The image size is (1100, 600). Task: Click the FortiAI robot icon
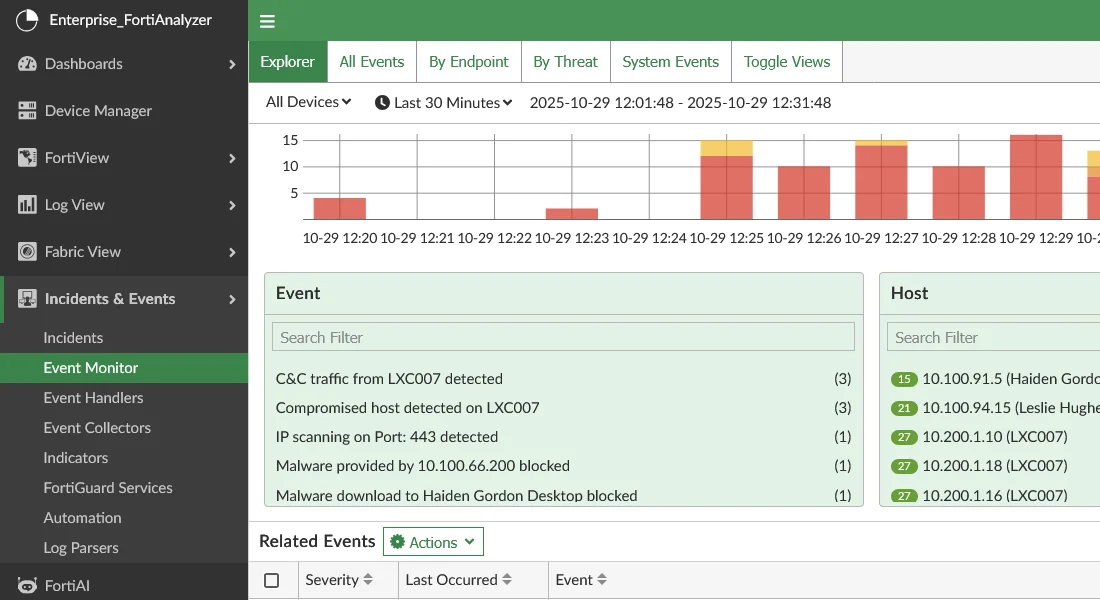pyautogui.click(x=27, y=585)
